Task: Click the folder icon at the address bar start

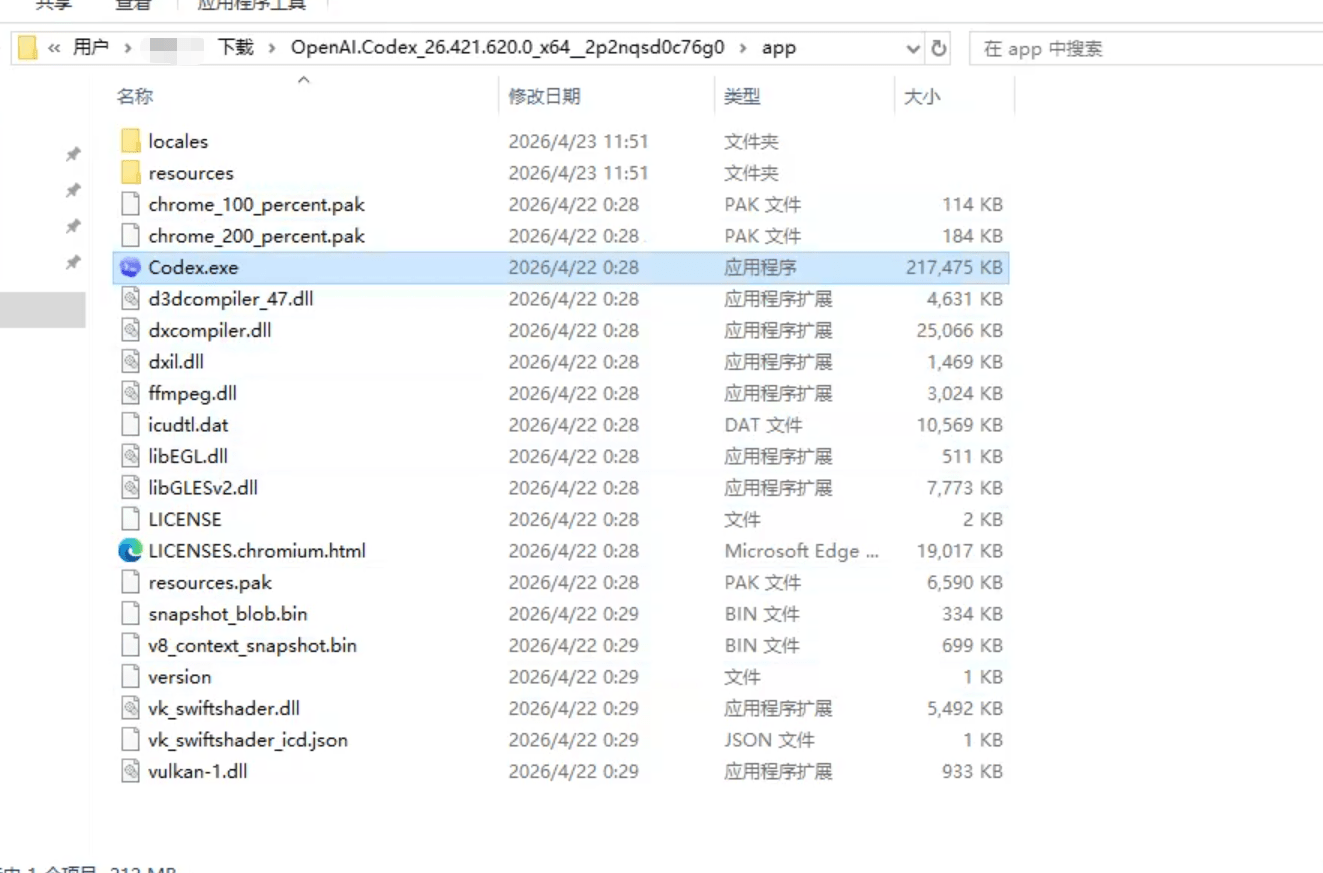Action: [x=28, y=48]
